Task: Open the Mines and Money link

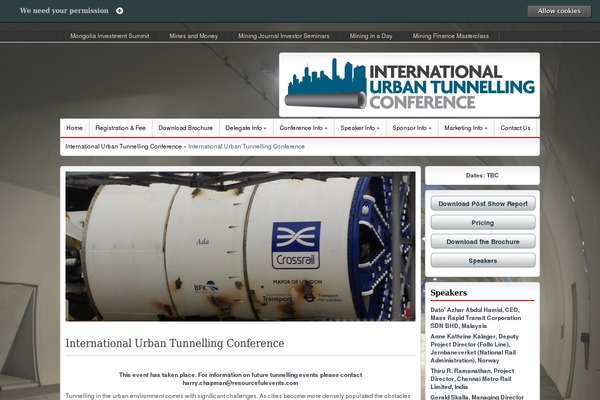Action: [x=194, y=36]
